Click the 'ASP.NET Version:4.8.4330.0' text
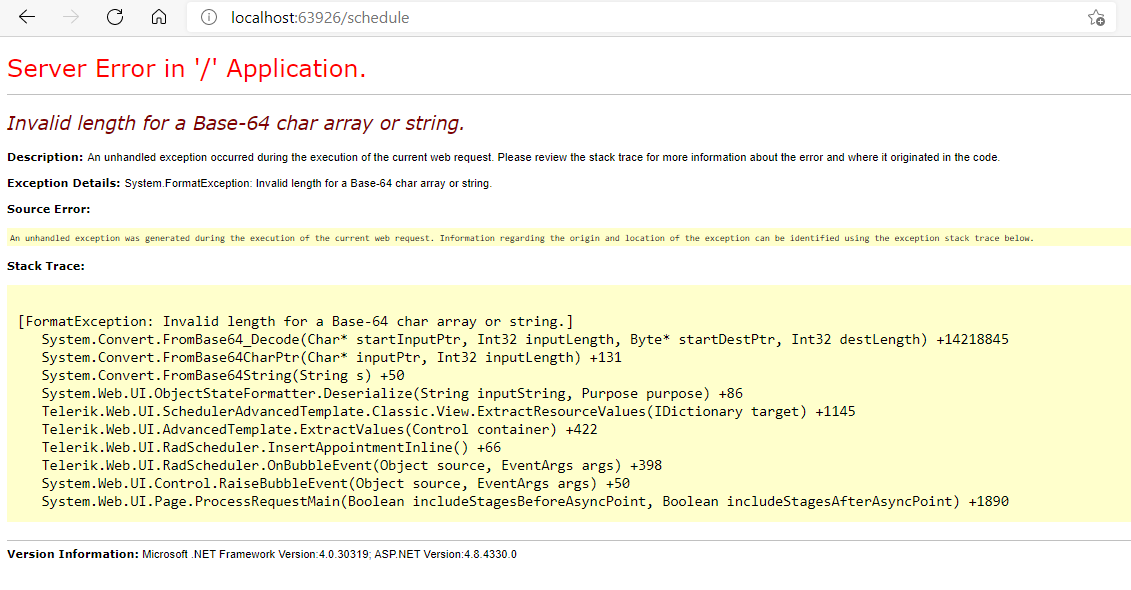Image resolution: width=1131 pixels, height=590 pixels. coord(447,555)
